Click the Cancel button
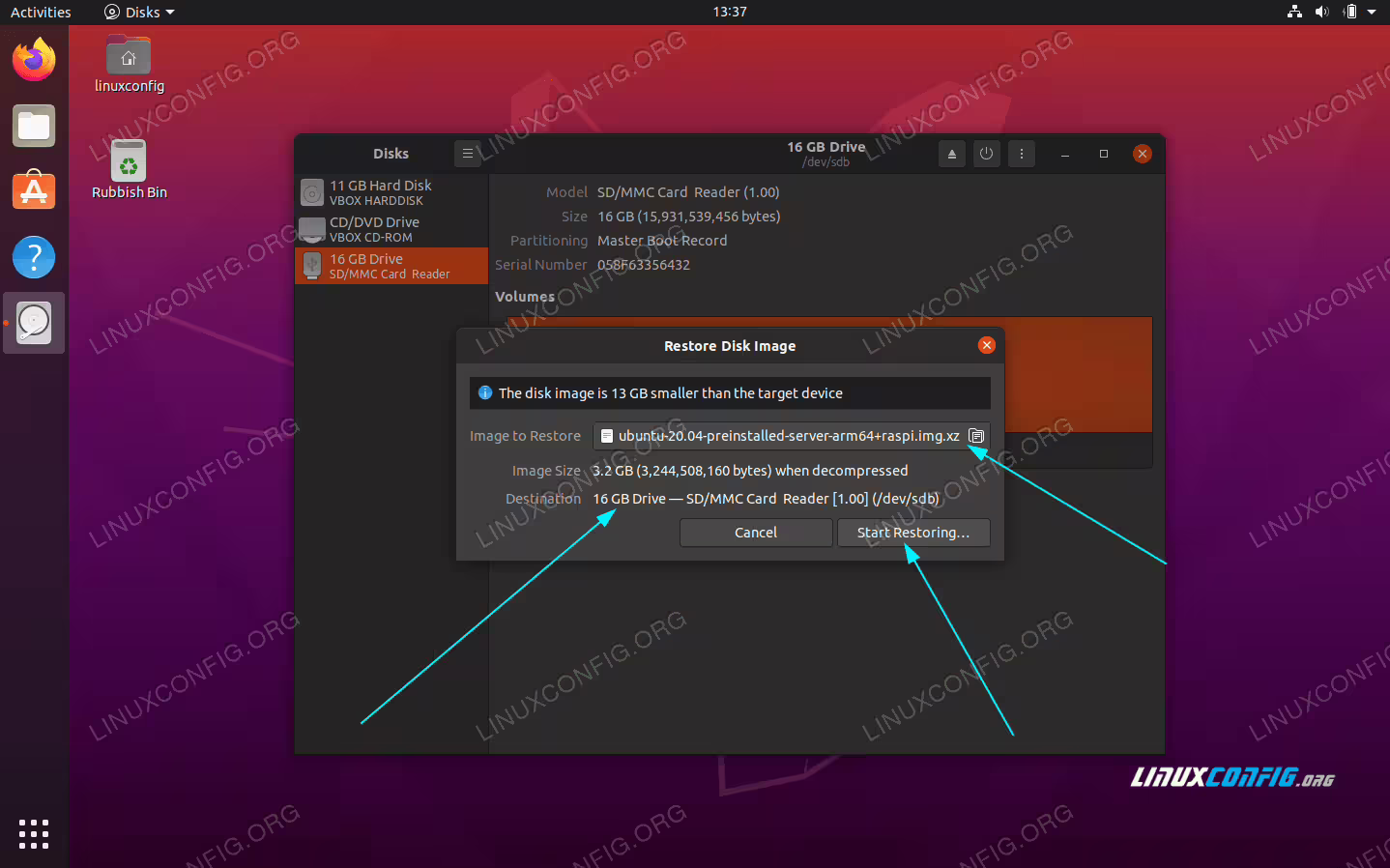This screenshot has width=1390, height=868. pos(756,533)
